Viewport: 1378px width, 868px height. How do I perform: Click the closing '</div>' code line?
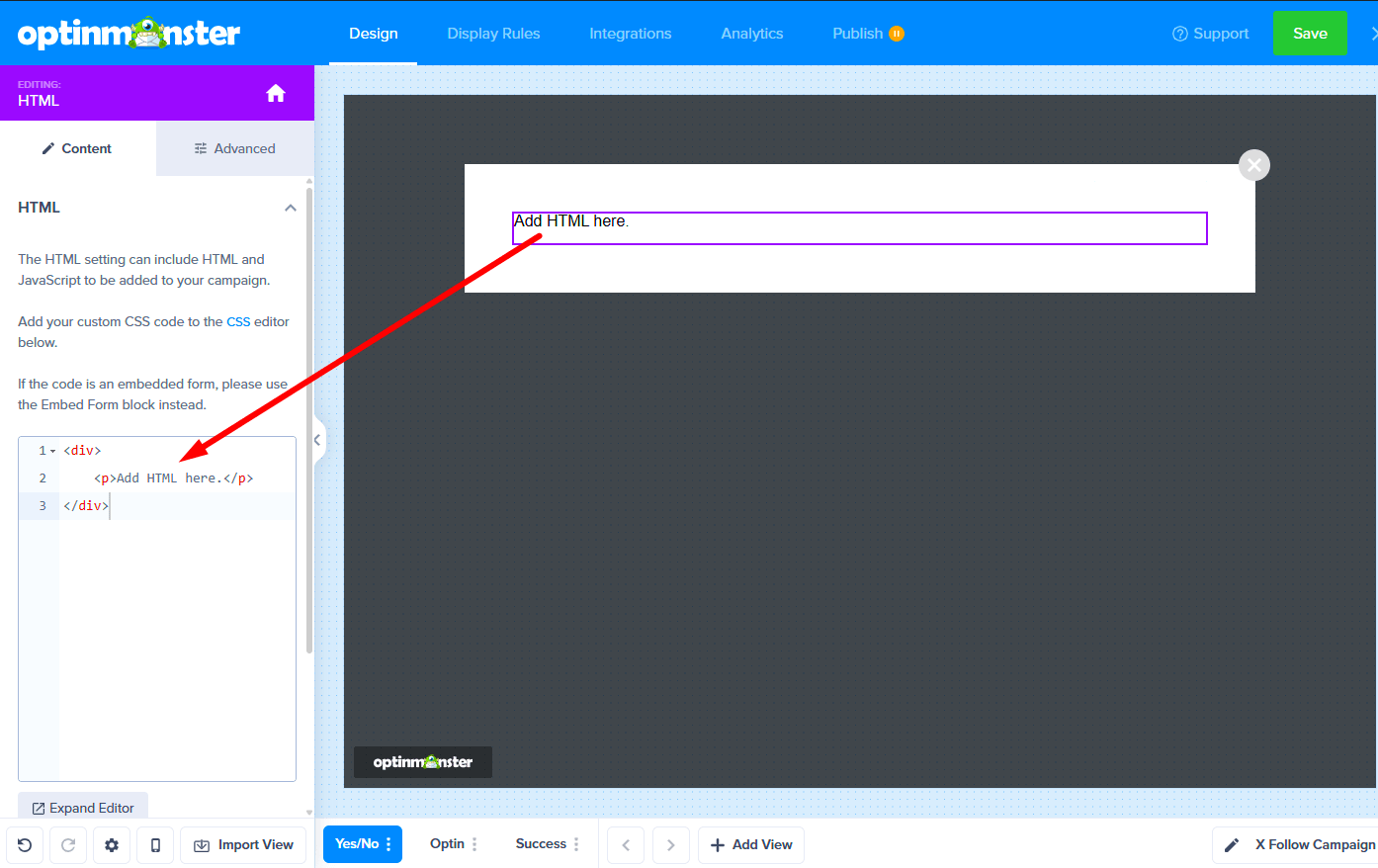click(x=86, y=506)
